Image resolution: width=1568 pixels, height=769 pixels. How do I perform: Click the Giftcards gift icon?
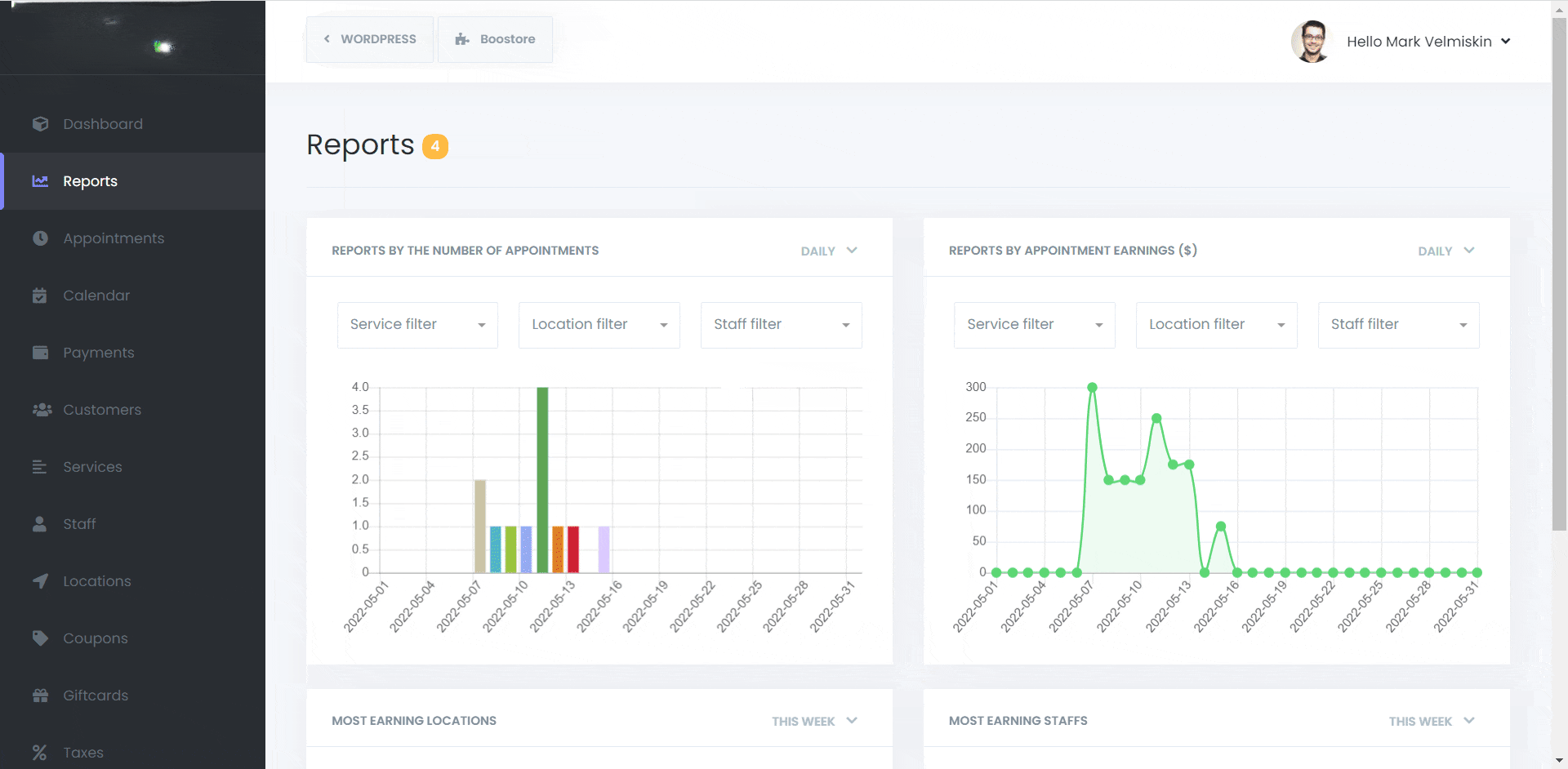(x=40, y=696)
